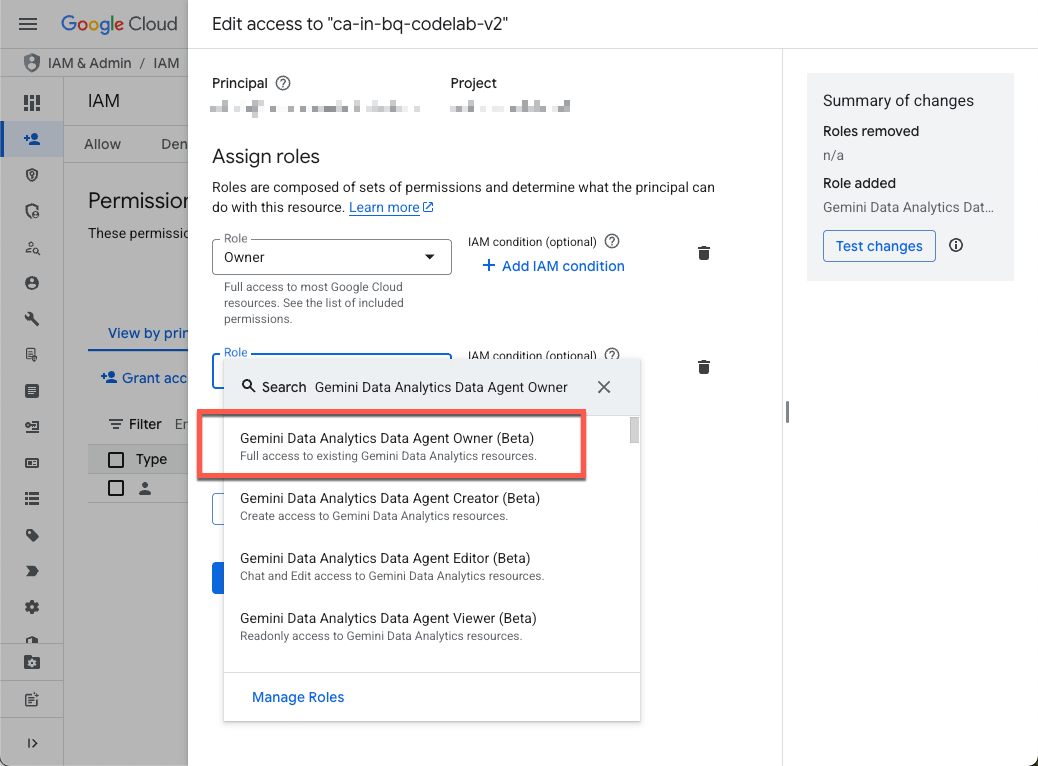This screenshot has width=1038, height=766.
Task: Choose Gemini Data Analytics Data Agent Viewer
Action: point(388,626)
